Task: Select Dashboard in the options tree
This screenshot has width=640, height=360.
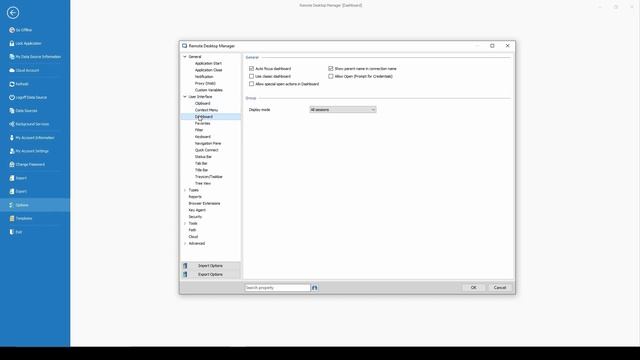Action: pyautogui.click(x=204, y=117)
